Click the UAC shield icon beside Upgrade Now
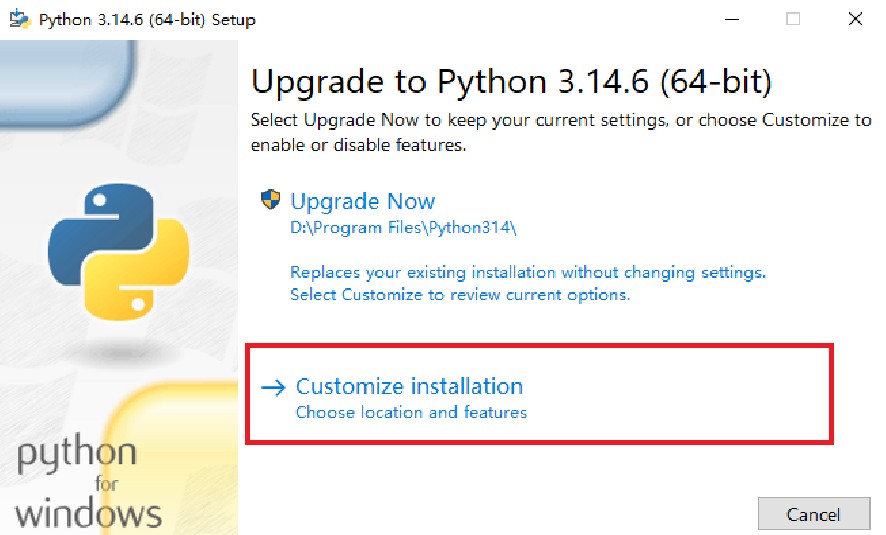The image size is (886, 535). coord(271,199)
